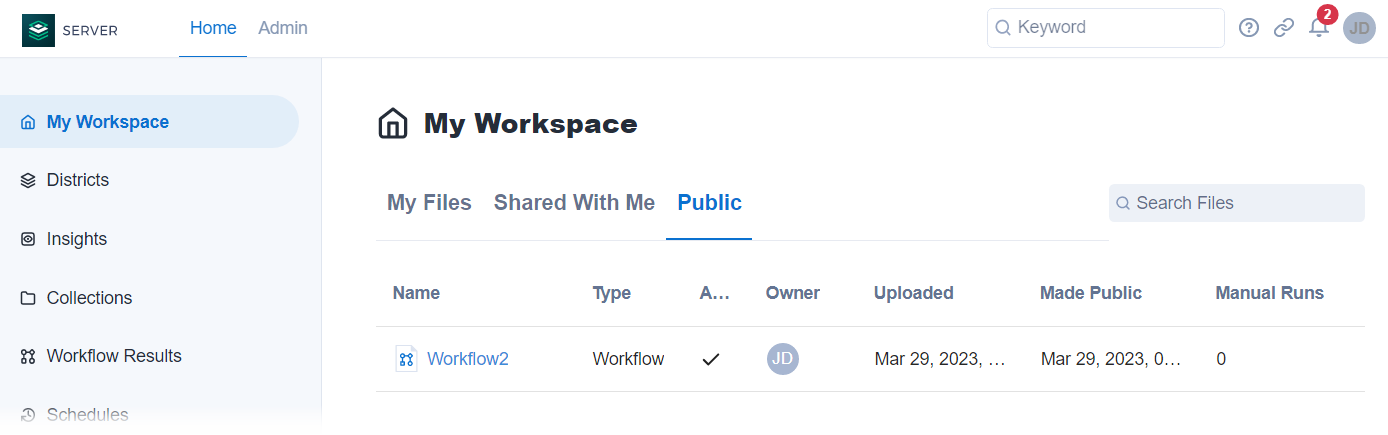Open the Shared With Me tab
1388x435 pixels.
574,203
